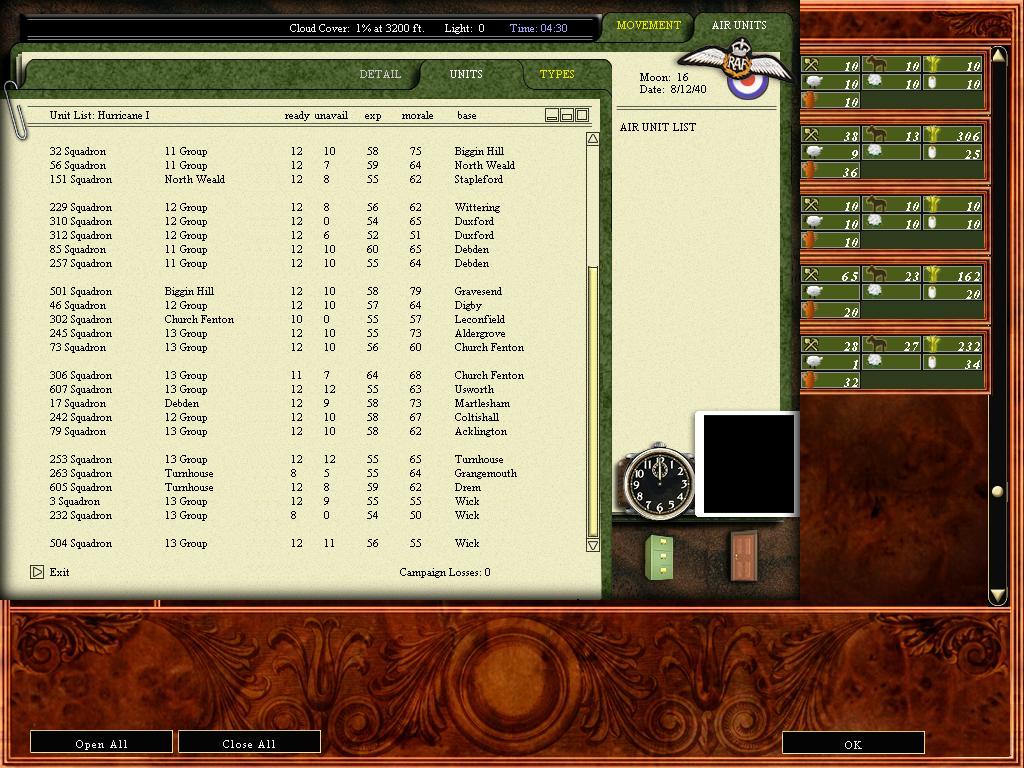The width and height of the screenshot is (1024, 768).
Task: Click the scroll-down triangle of unit list
Action: (592, 545)
